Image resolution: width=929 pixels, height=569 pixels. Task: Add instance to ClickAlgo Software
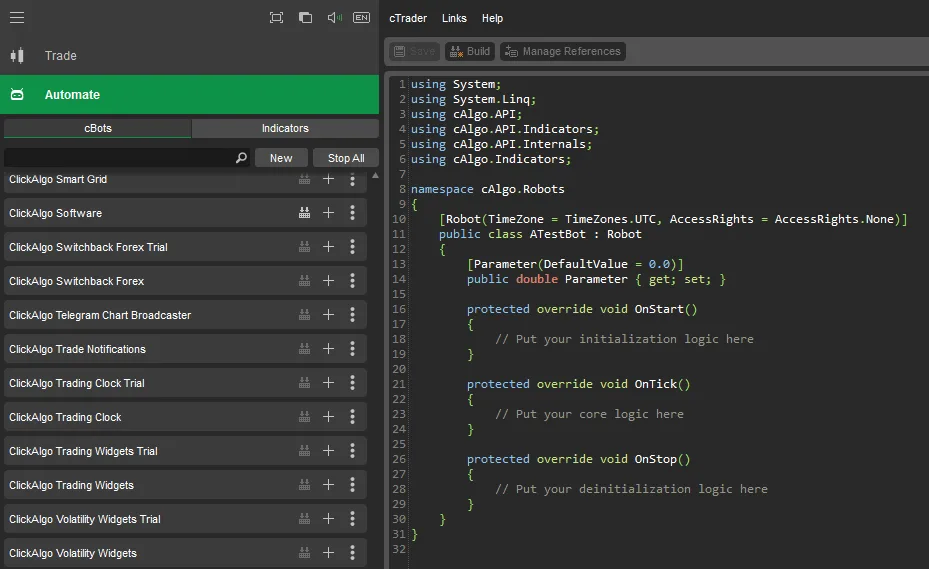point(328,213)
